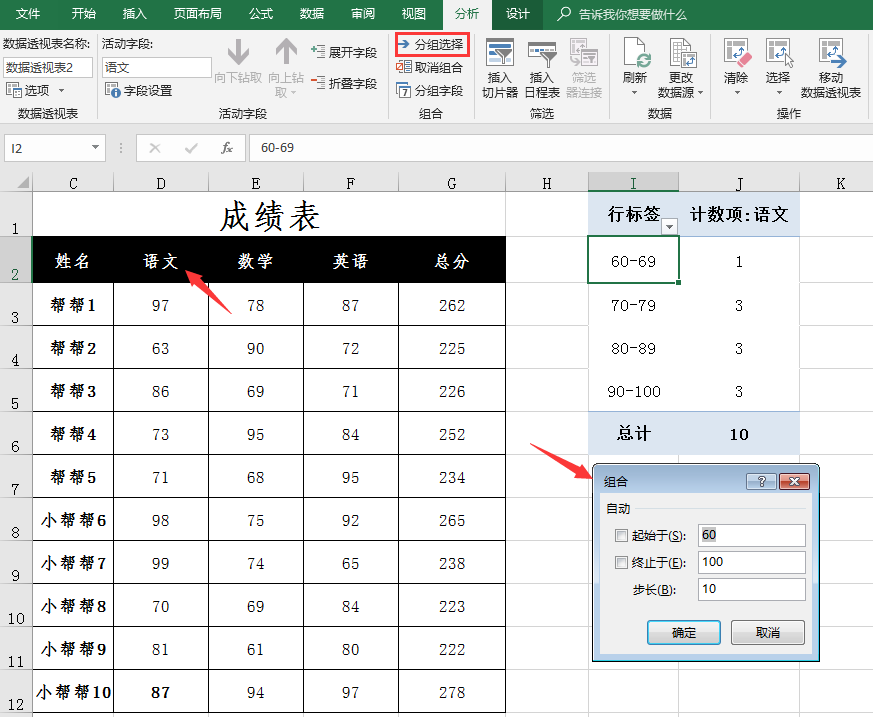Open the 行标签 filter dropdown
Screen dimensions: 873x717
(x=669, y=226)
